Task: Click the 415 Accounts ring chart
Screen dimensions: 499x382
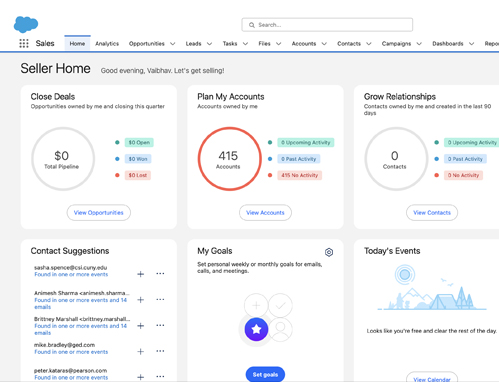Action: click(229, 159)
